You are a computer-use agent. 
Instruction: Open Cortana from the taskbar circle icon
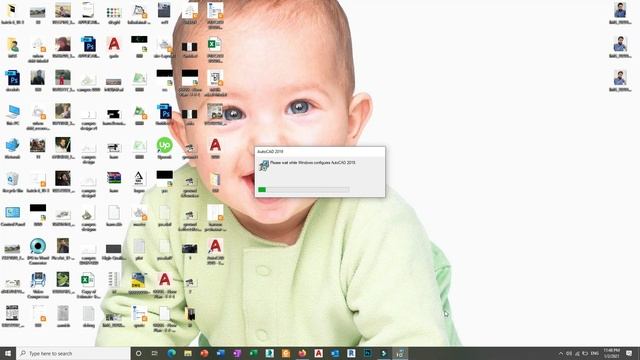tap(138, 353)
